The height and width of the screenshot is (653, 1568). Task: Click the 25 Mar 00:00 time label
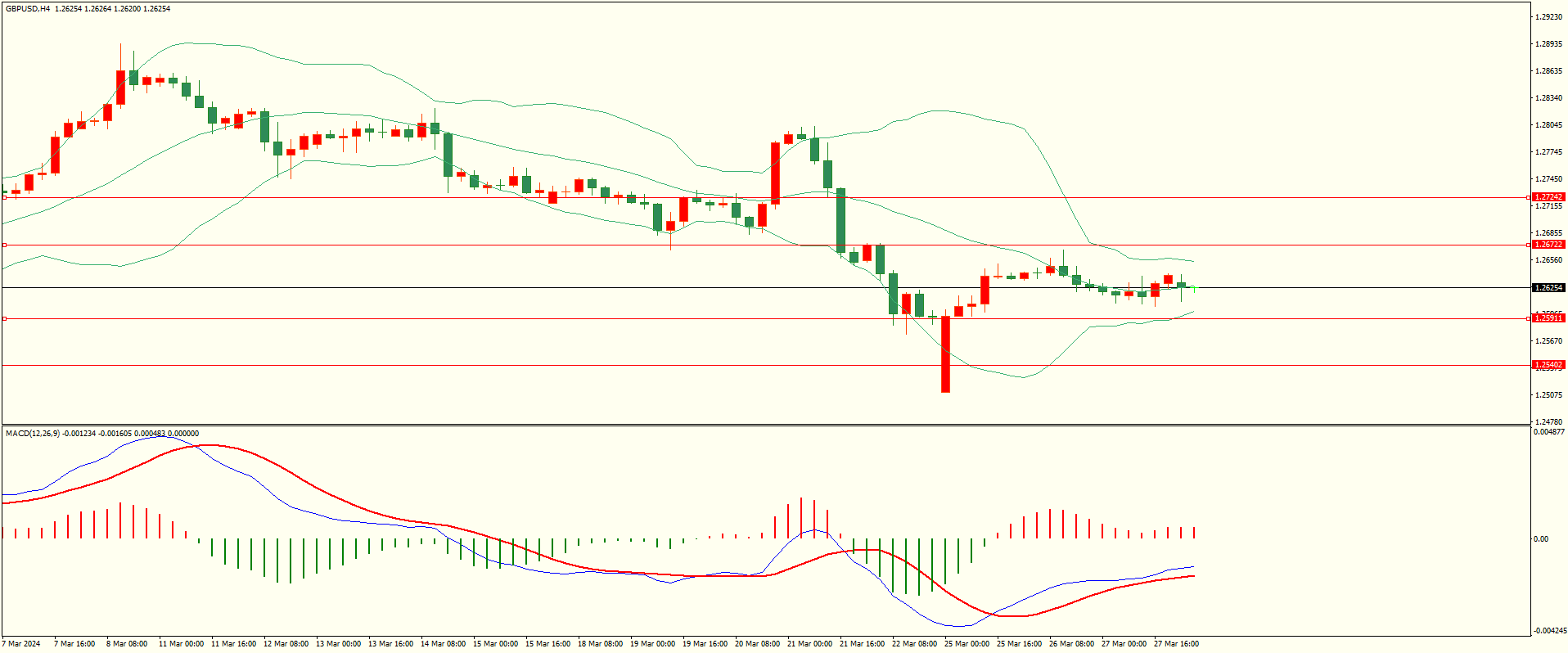966,644
